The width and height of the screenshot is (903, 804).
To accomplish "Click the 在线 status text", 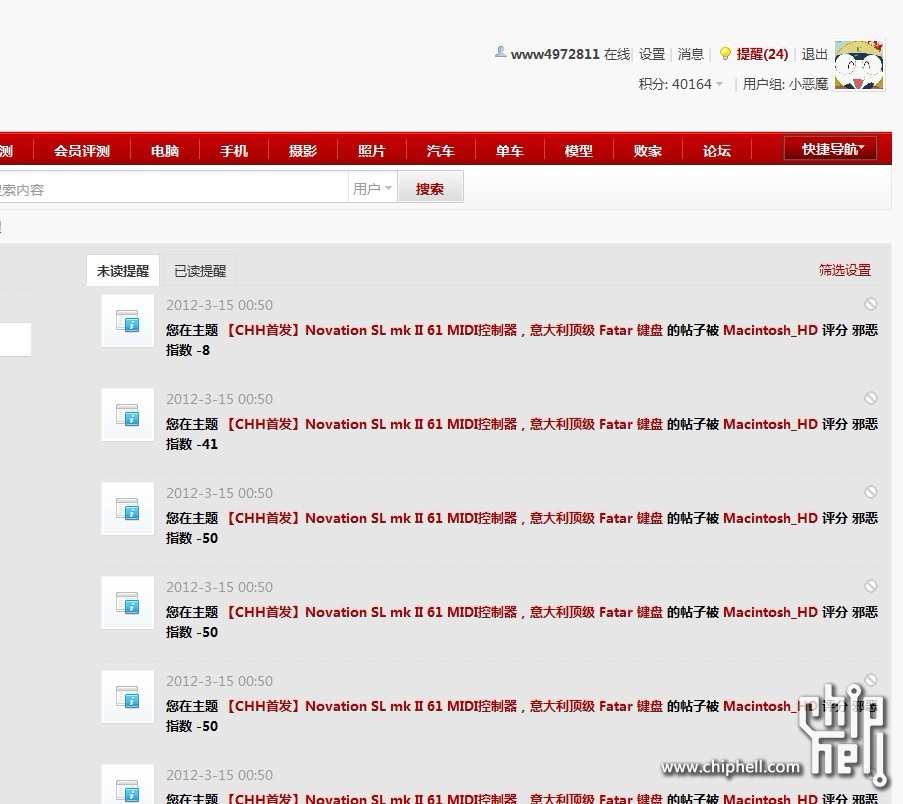I will coord(617,54).
